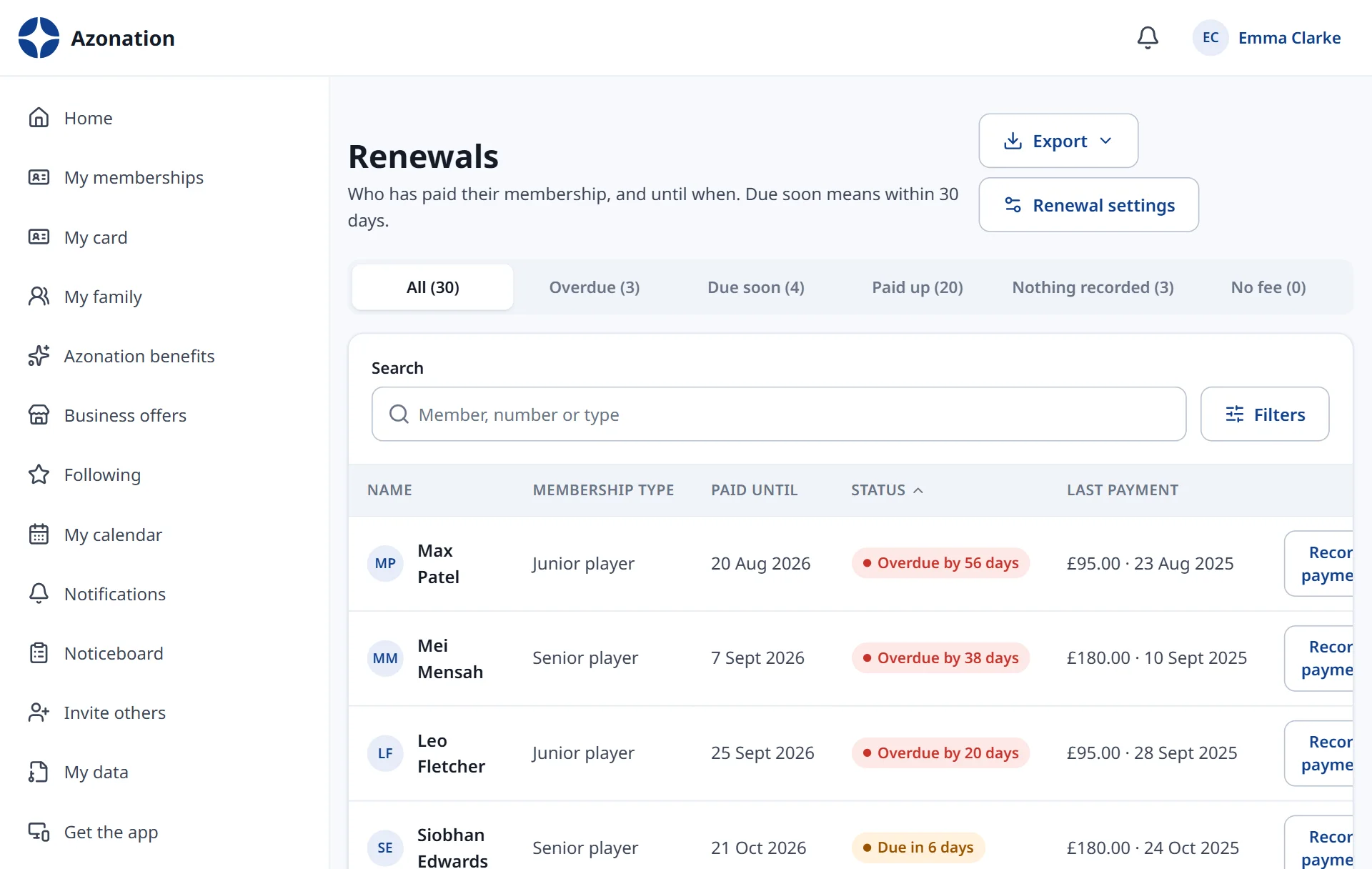The height and width of the screenshot is (869, 1372).
Task: Expand the Export dropdown
Action: (x=1058, y=141)
